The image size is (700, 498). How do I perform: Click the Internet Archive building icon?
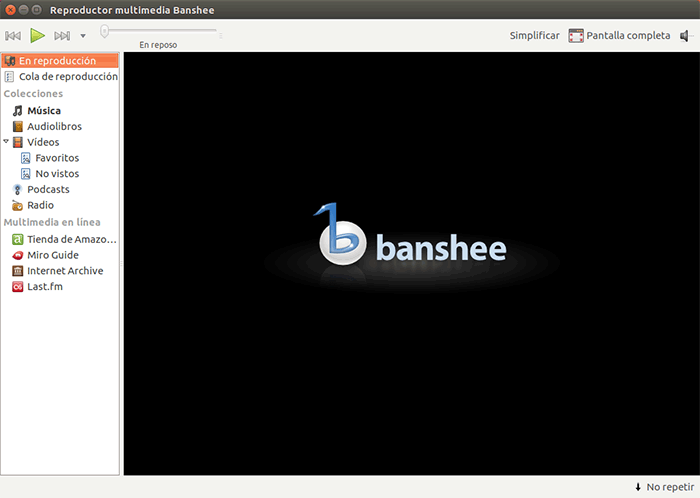tap(17, 271)
